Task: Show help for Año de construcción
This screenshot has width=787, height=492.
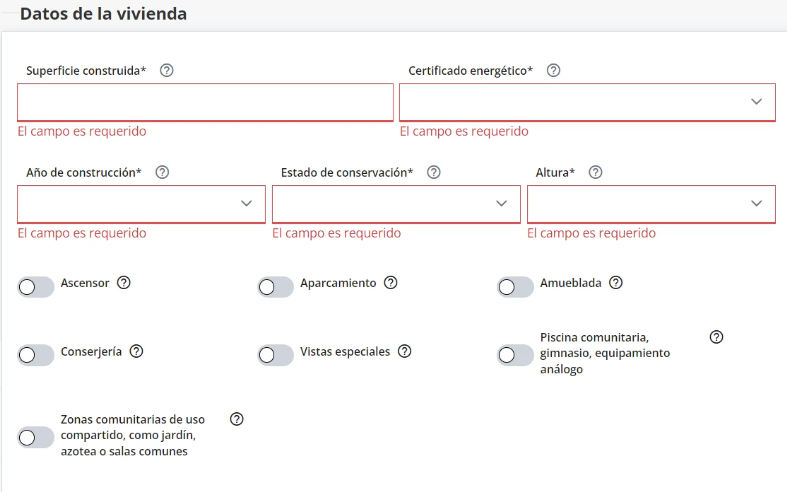Action: tap(162, 172)
